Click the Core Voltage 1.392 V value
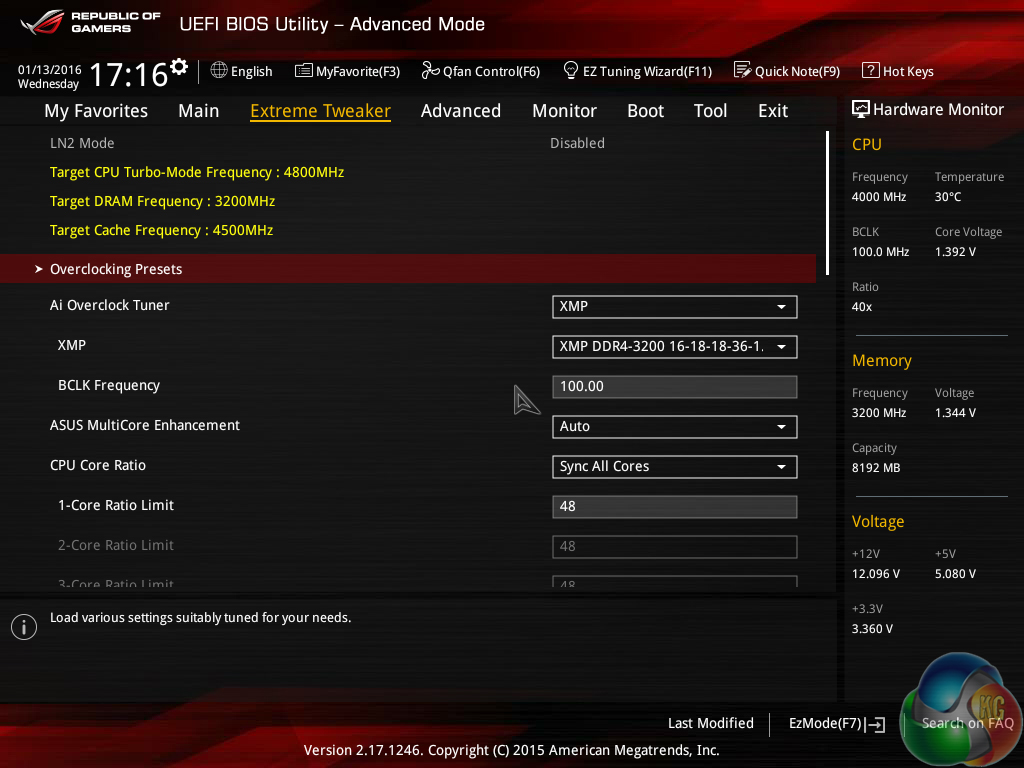Screen dimensions: 1024x768 click(x=955, y=252)
